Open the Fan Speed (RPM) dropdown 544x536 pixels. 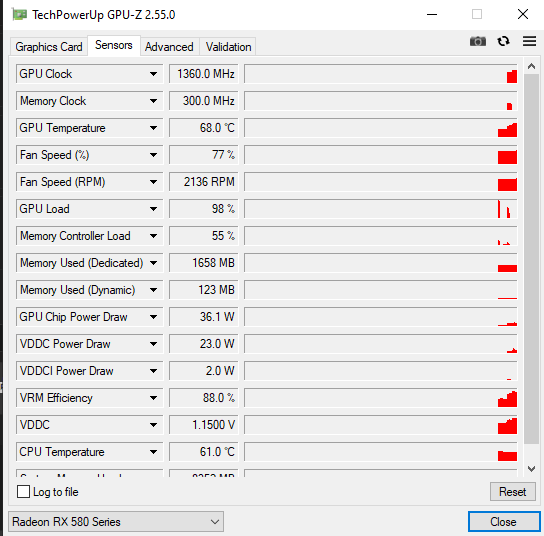[89, 182]
